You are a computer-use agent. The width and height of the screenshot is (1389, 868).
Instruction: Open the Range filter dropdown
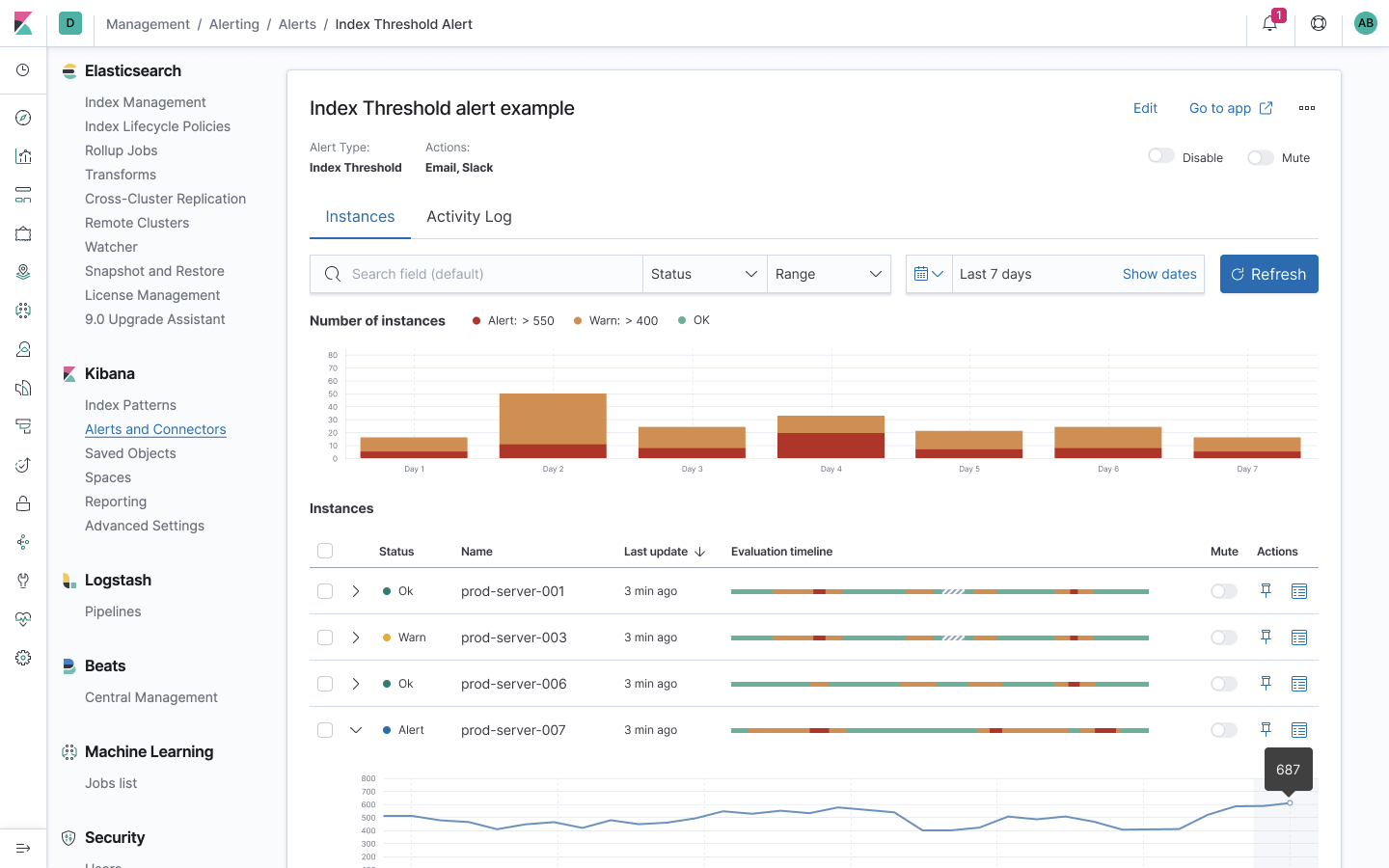[x=830, y=274]
